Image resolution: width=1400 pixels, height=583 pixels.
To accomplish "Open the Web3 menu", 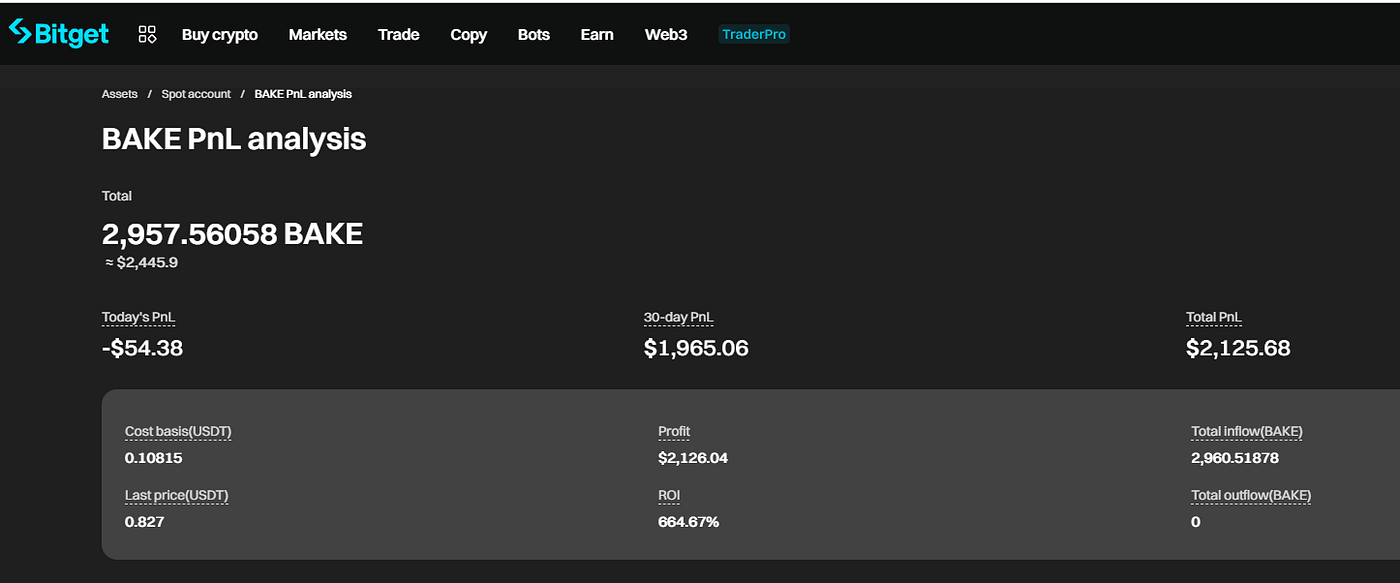I will (x=666, y=35).
